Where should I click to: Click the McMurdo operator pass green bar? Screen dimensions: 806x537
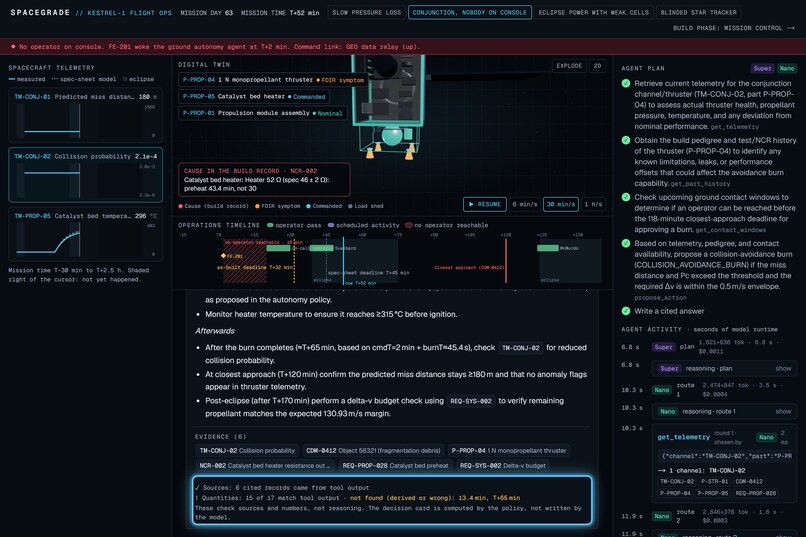point(547,248)
